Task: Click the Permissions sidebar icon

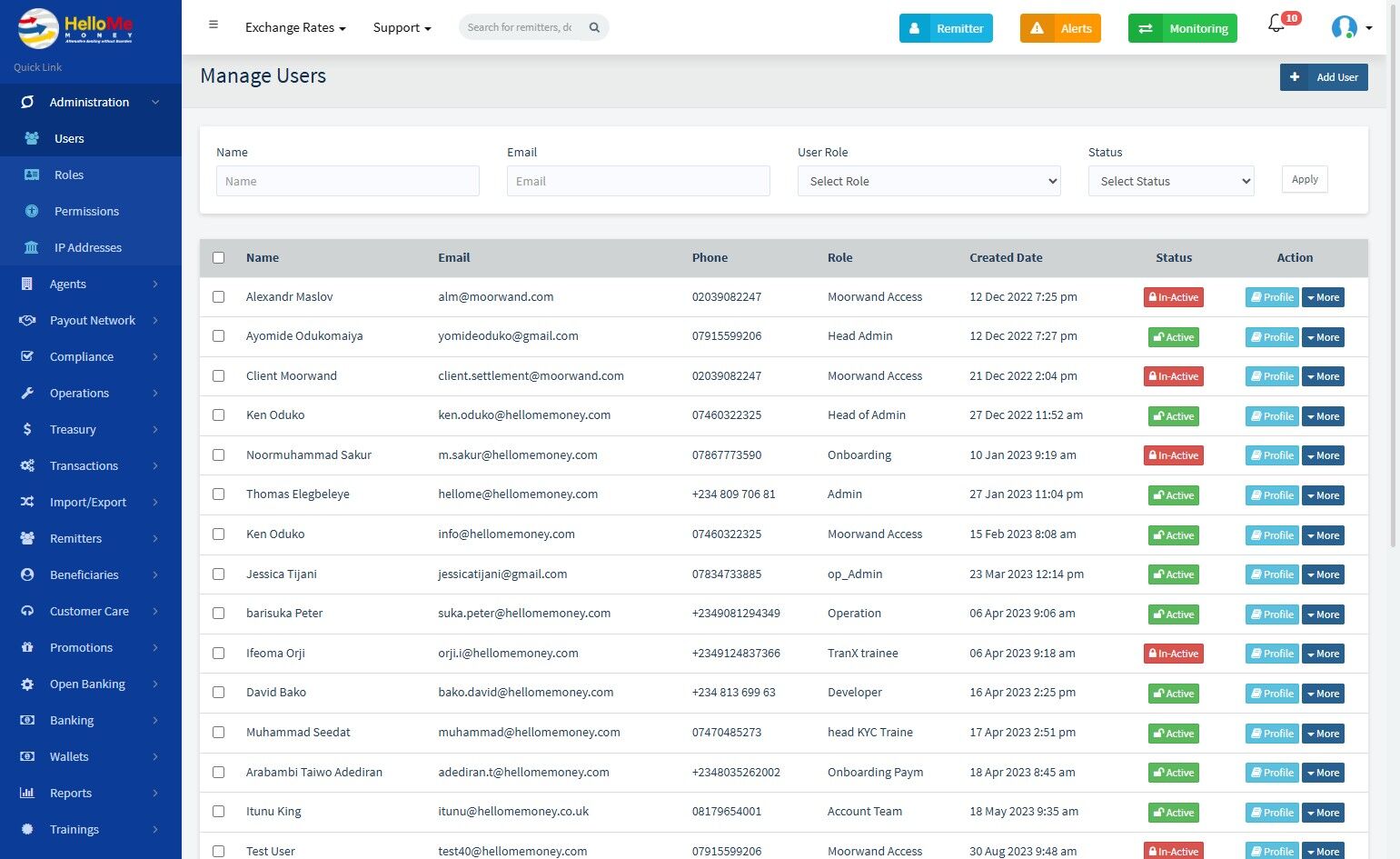Action: point(32,211)
